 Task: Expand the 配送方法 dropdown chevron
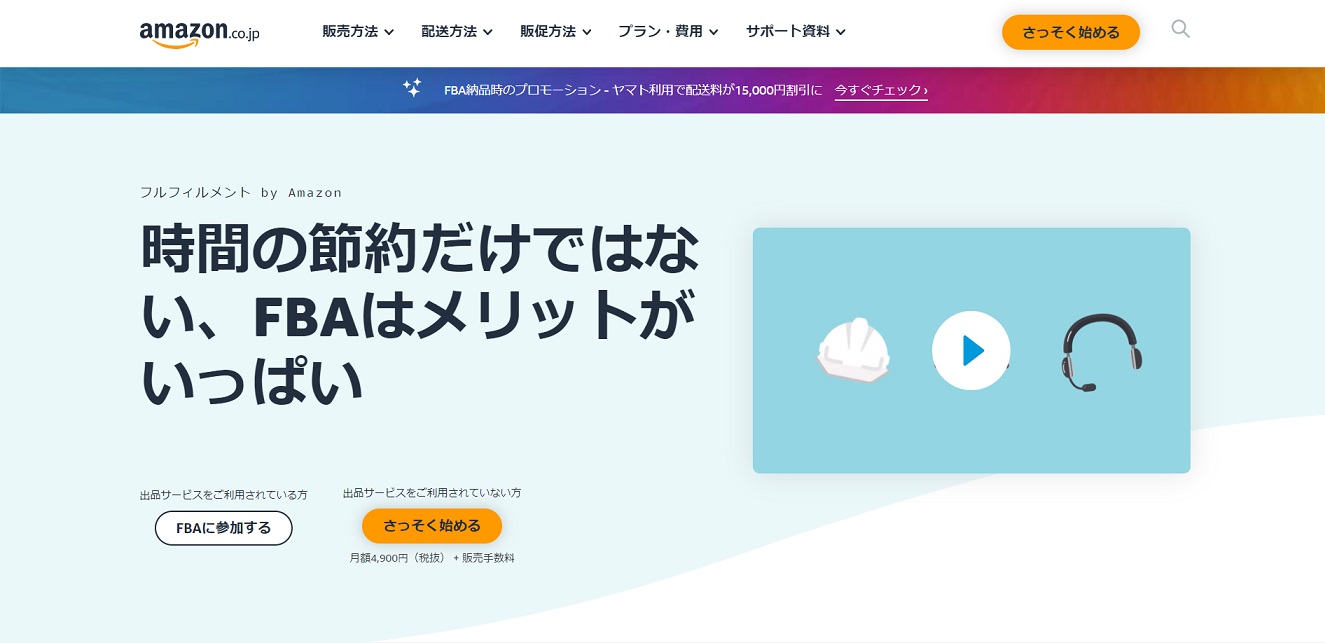click(x=488, y=32)
